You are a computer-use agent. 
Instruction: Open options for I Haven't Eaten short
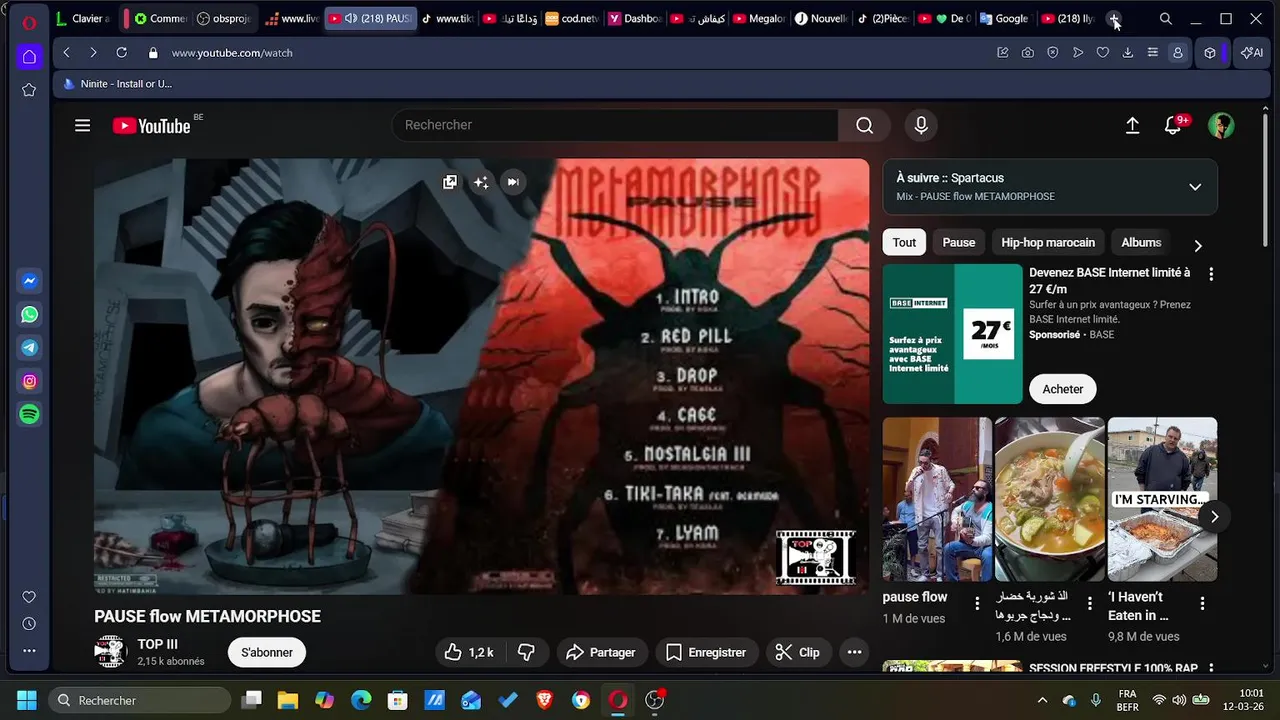(1203, 603)
